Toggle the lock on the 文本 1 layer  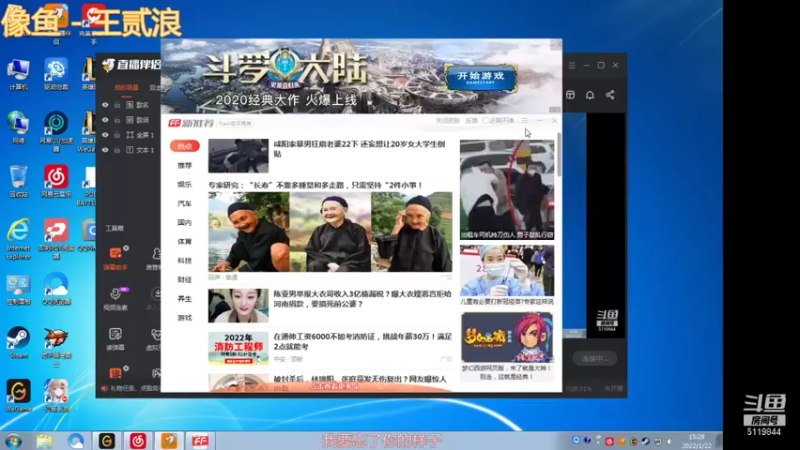point(117,150)
